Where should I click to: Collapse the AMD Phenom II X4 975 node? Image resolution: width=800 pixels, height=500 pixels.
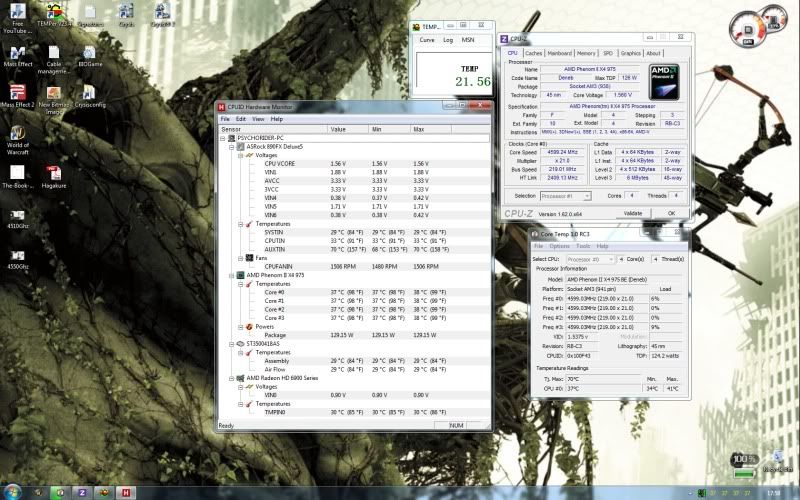(x=232, y=275)
